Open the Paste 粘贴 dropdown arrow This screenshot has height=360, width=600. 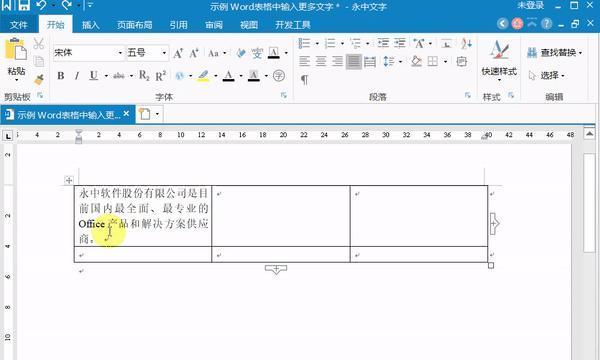16,80
